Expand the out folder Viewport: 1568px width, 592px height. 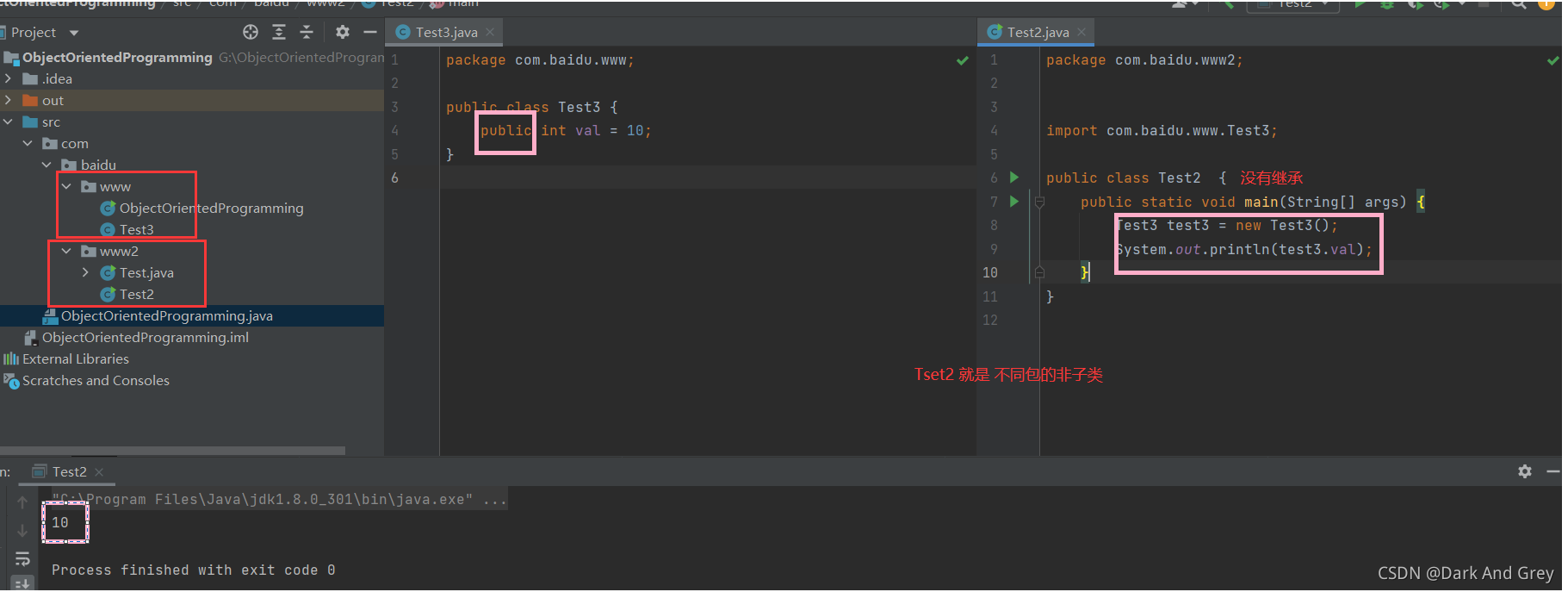point(8,100)
